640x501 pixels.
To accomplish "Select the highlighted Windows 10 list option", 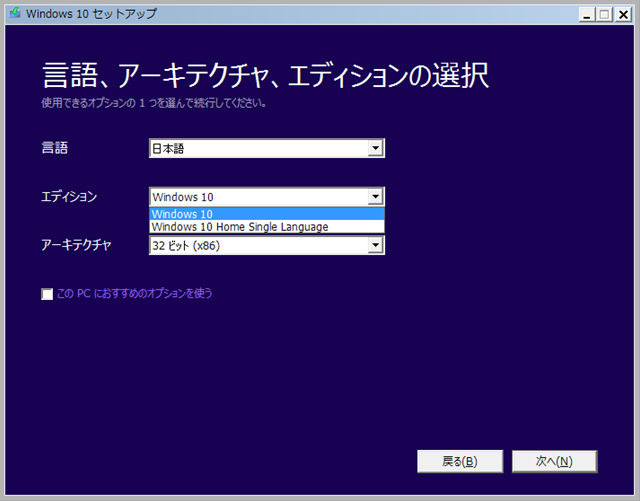I will tap(267, 214).
